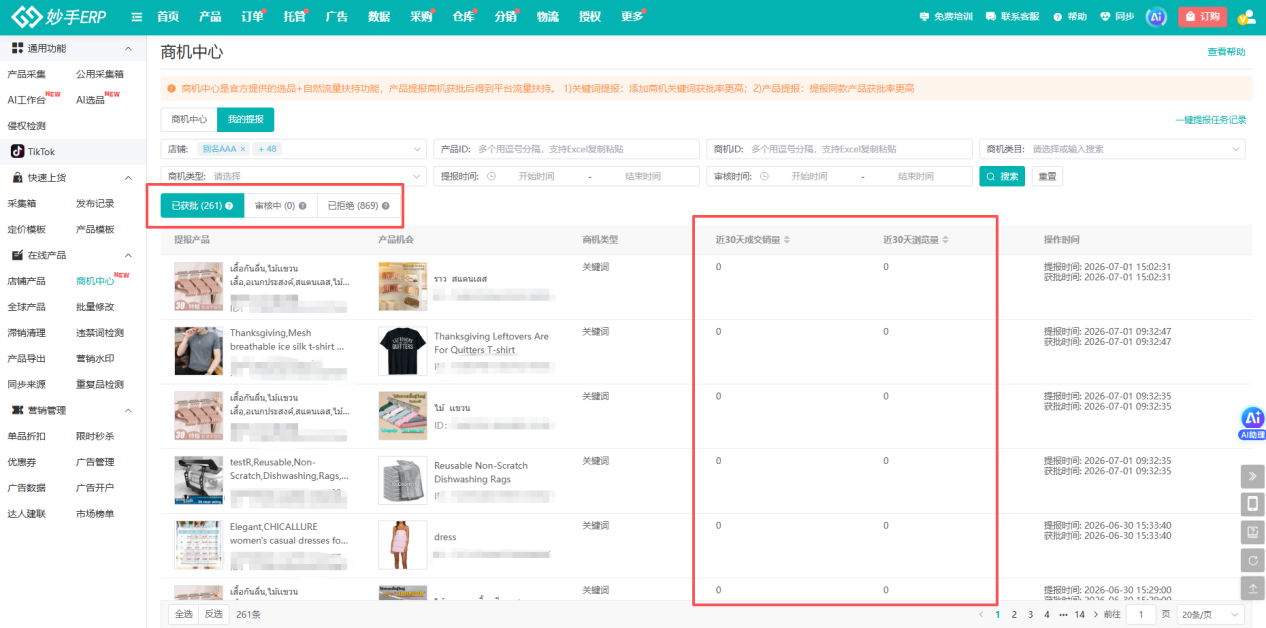This screenshot has width=1266, height=628.
Task: Switch to the 已拒绝 (869) tab
Action: 358,206
